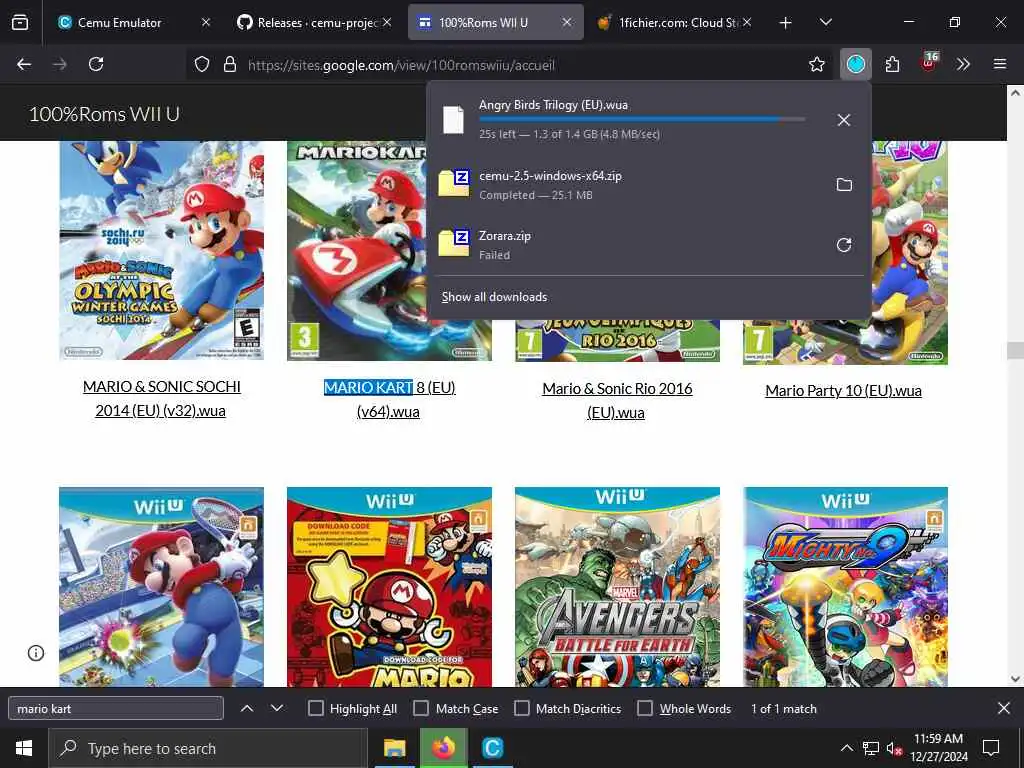
Task: Open MARIO KART 8 (EU) link
Action: click(389, 399)
